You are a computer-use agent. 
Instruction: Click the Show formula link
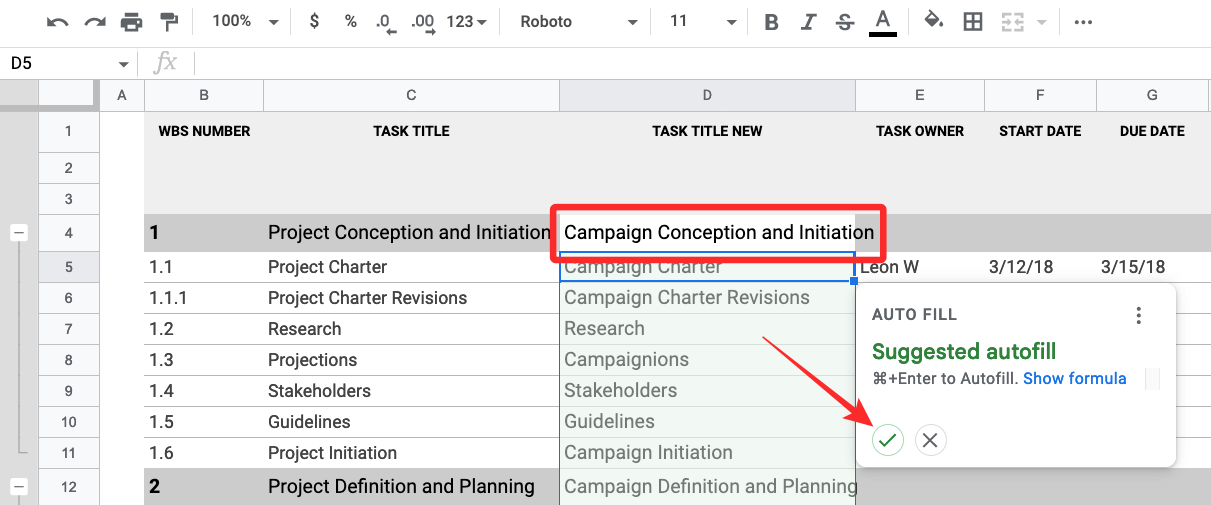(1075, 378)
